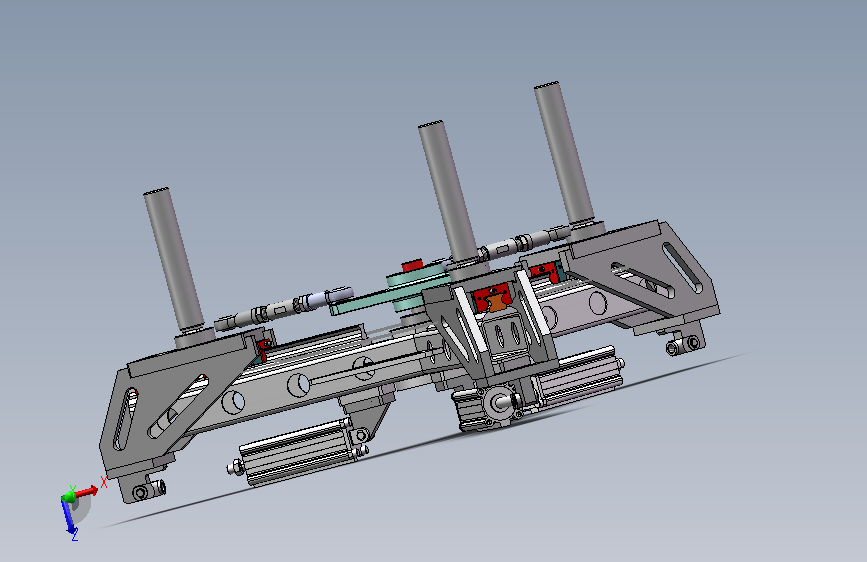Viewport: 867px width, 562px height.
Task: Select the middle vertical cylindrical post
Action: pos(447,191)
